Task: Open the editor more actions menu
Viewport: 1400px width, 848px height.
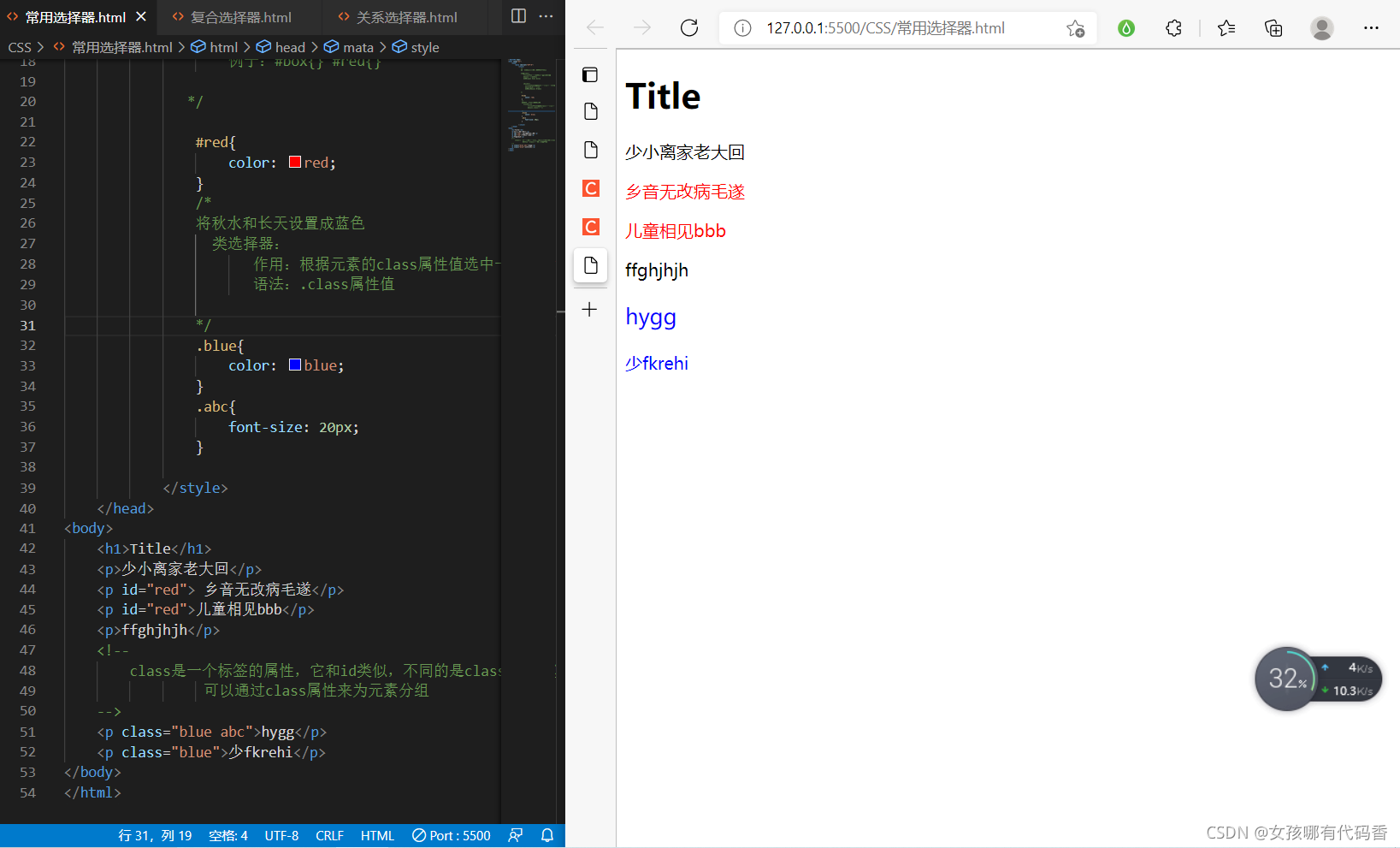Action: click(546, 16)
